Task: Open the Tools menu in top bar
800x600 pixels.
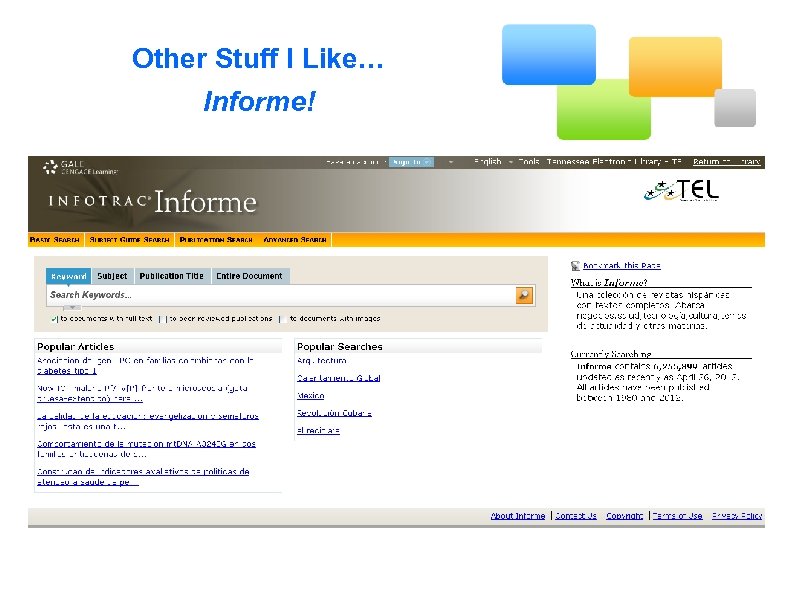Action: tap(529, 162)
